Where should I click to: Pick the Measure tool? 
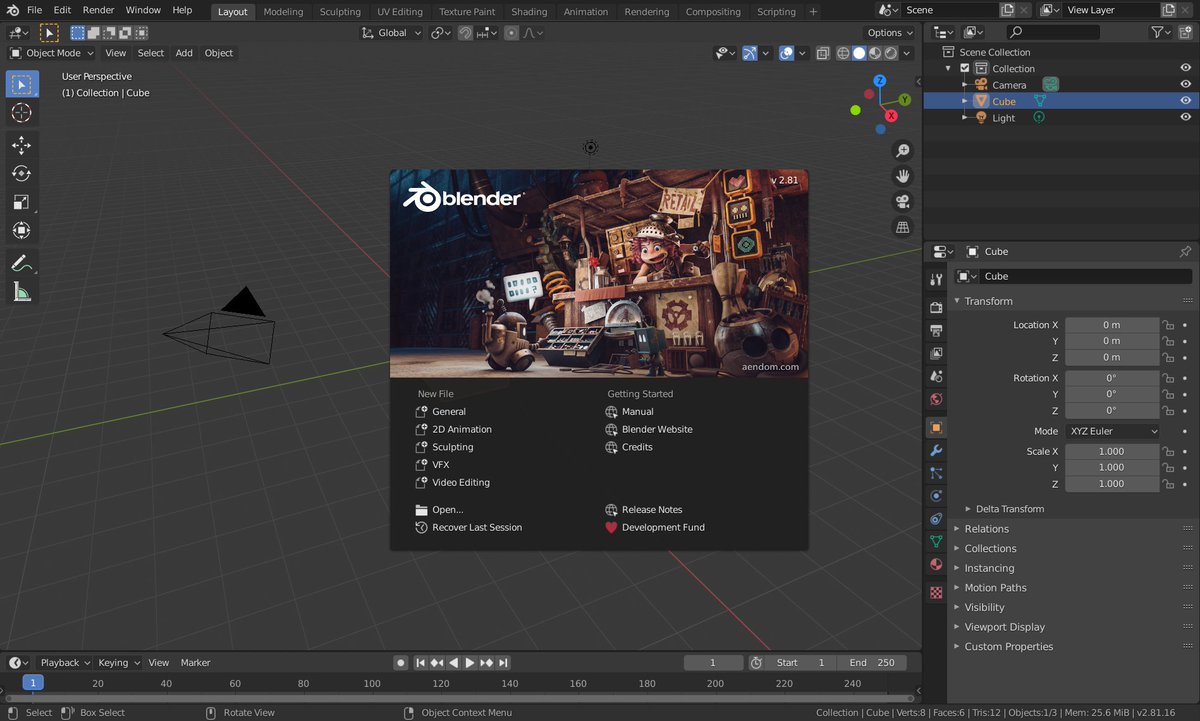click(21, 292)
